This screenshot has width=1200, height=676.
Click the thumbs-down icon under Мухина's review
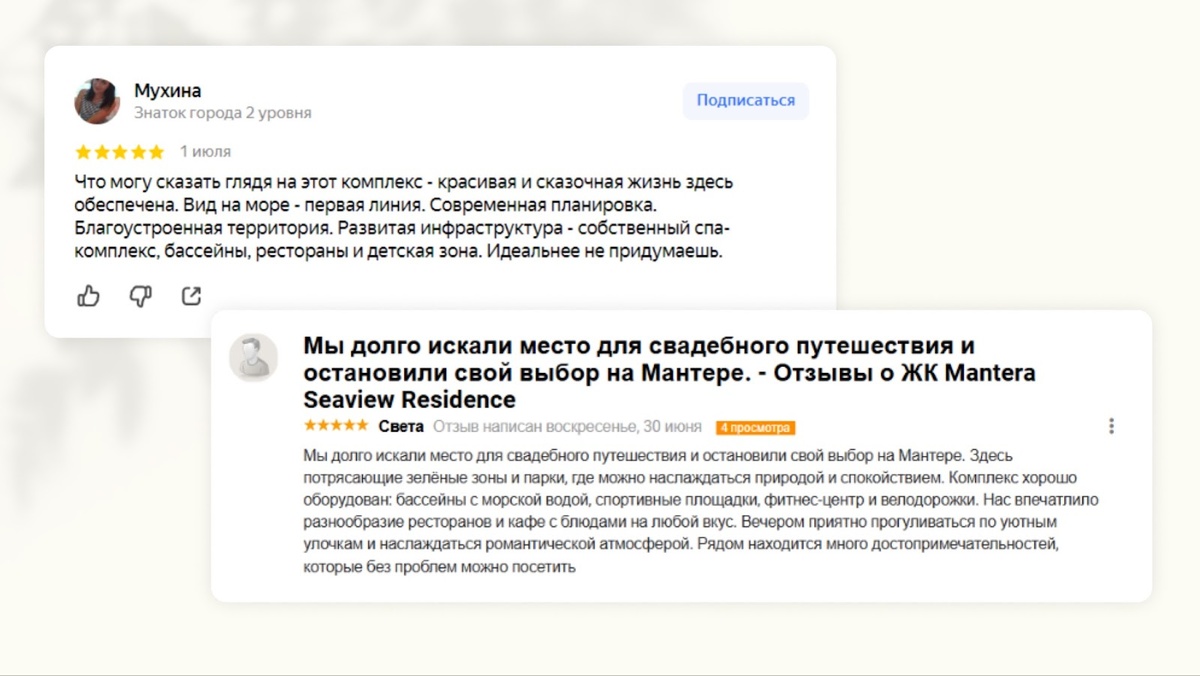140,296
